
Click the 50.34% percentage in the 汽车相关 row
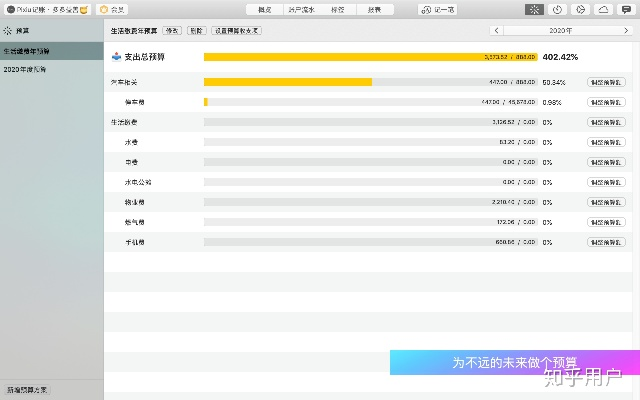pos(554,82)
